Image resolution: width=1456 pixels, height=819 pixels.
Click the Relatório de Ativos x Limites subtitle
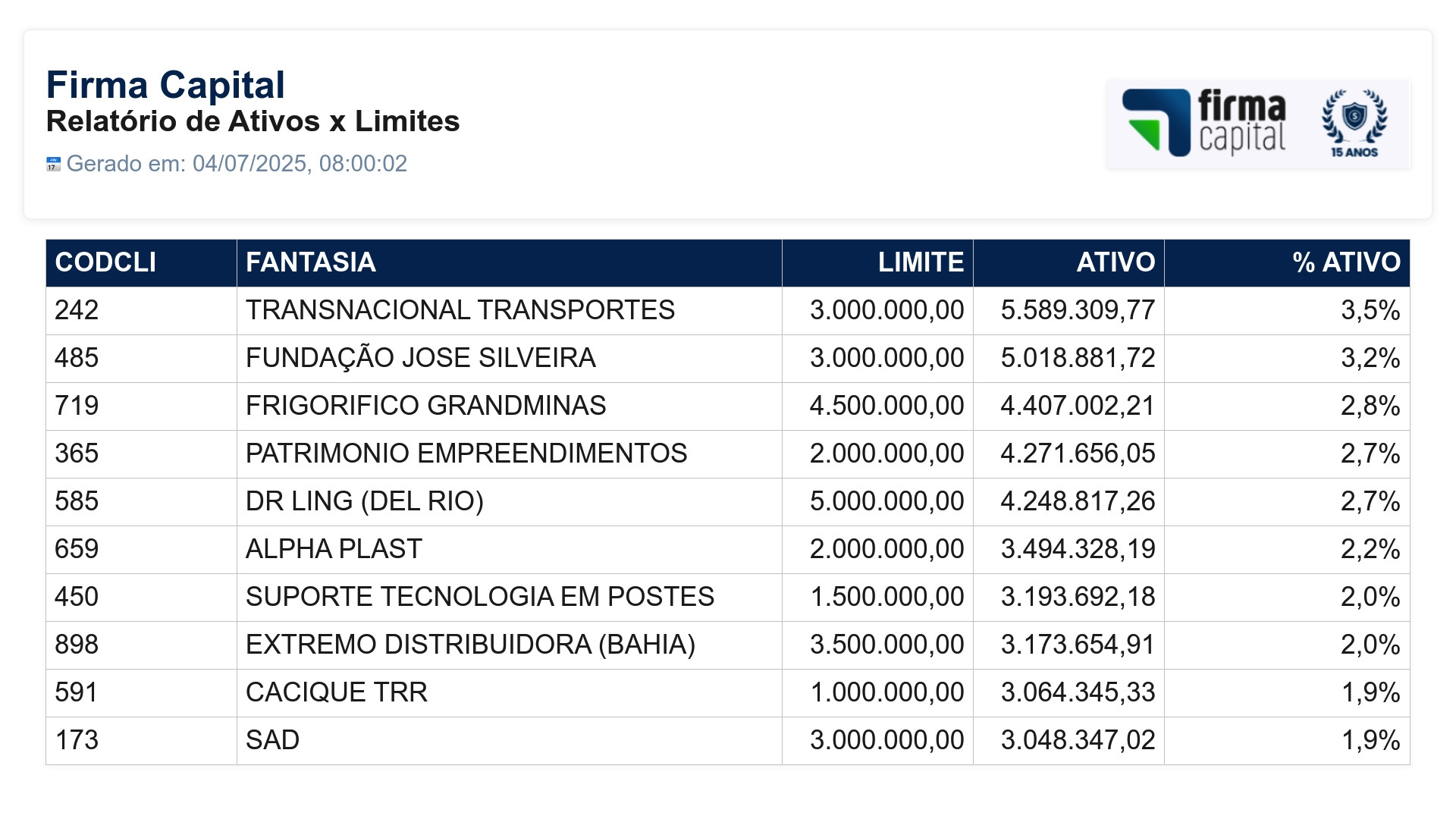[253, 121]
